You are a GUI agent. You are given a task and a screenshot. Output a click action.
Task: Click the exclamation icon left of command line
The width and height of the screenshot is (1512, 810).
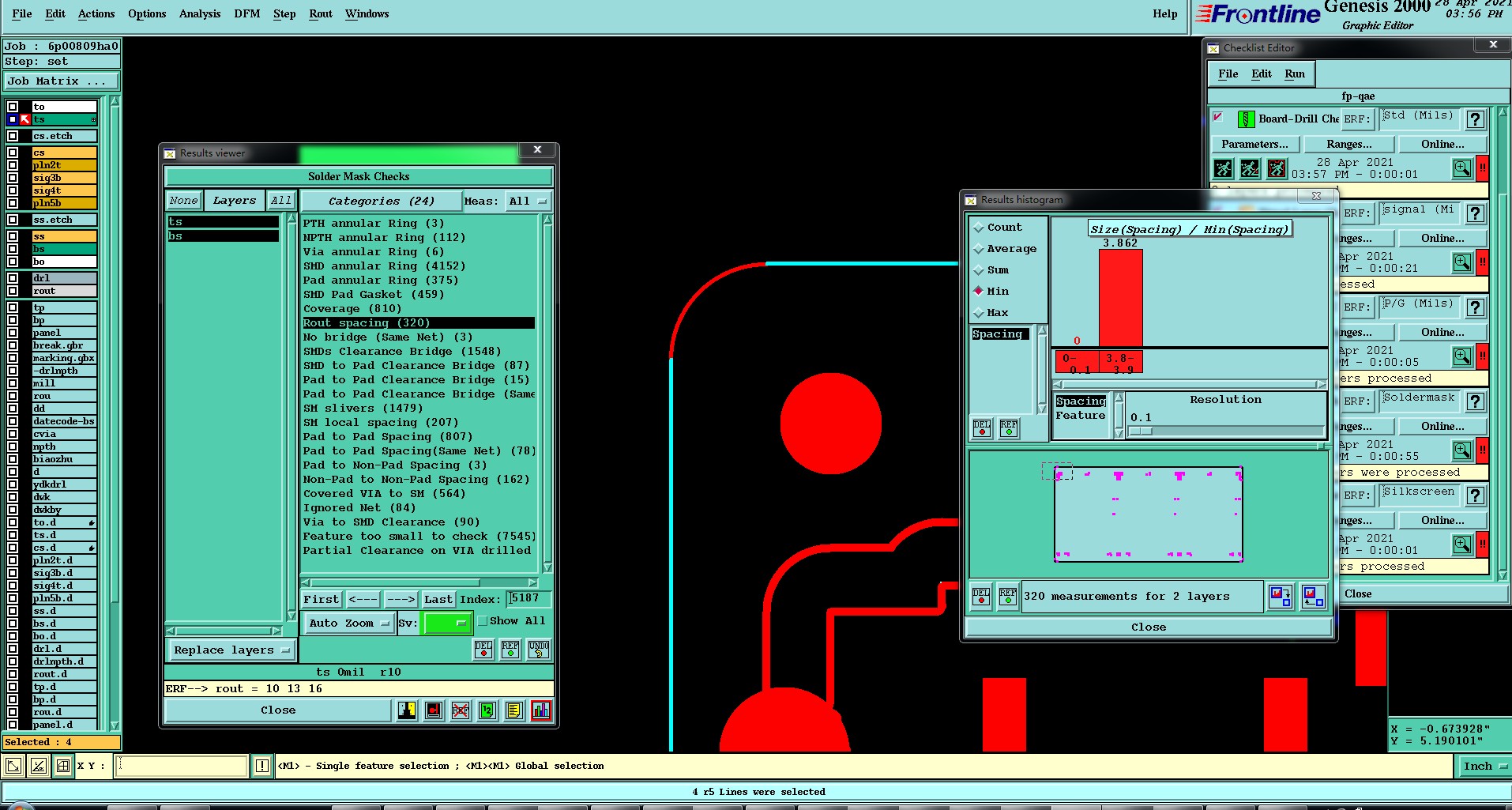click(262, 766)
